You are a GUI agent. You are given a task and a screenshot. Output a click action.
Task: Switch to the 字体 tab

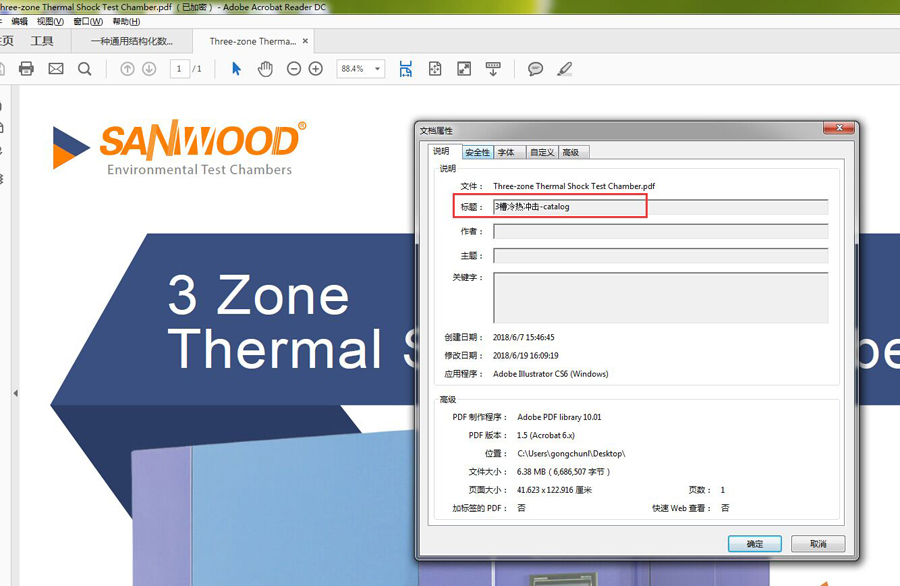507,152
